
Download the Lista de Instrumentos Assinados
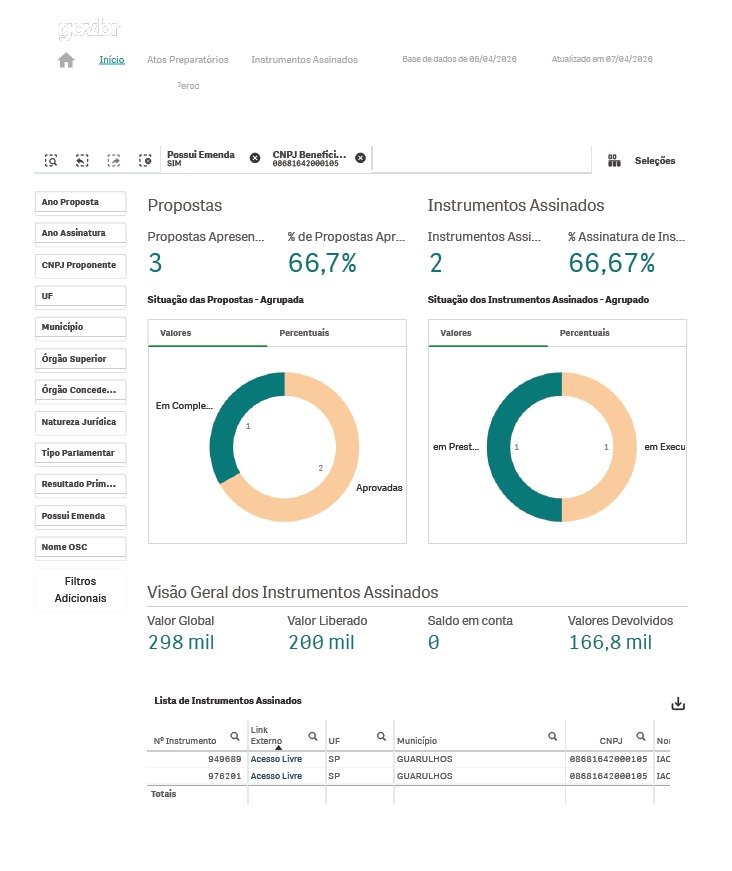point(678,704)
